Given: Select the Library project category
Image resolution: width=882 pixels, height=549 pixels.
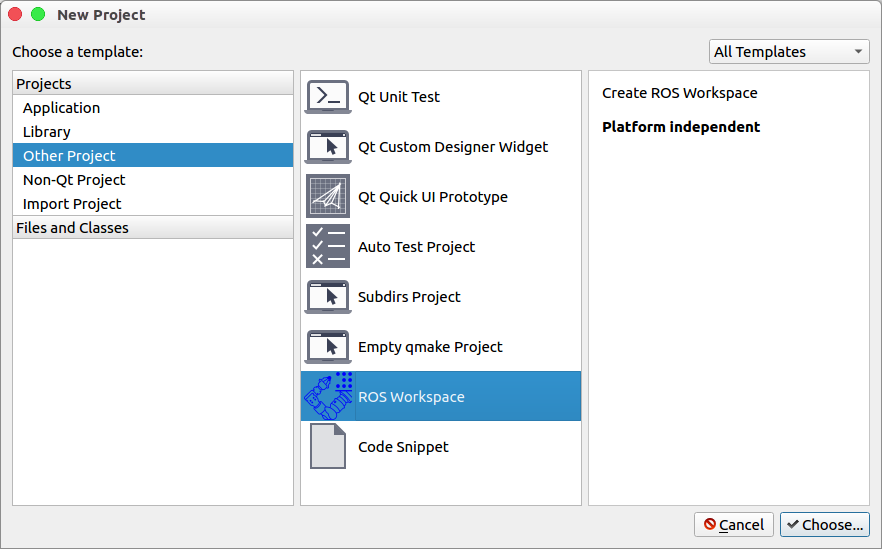Looking at the screenshot, I should 47,132.
